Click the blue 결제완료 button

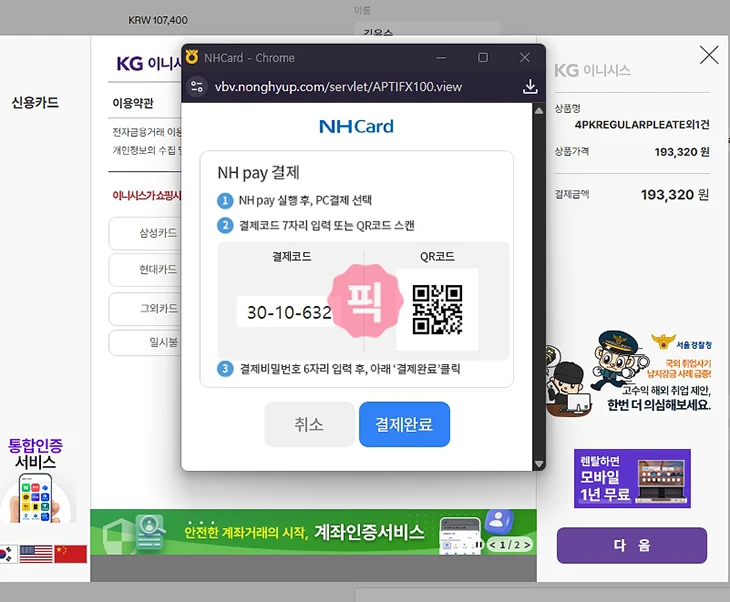click(x=404, y=424)
